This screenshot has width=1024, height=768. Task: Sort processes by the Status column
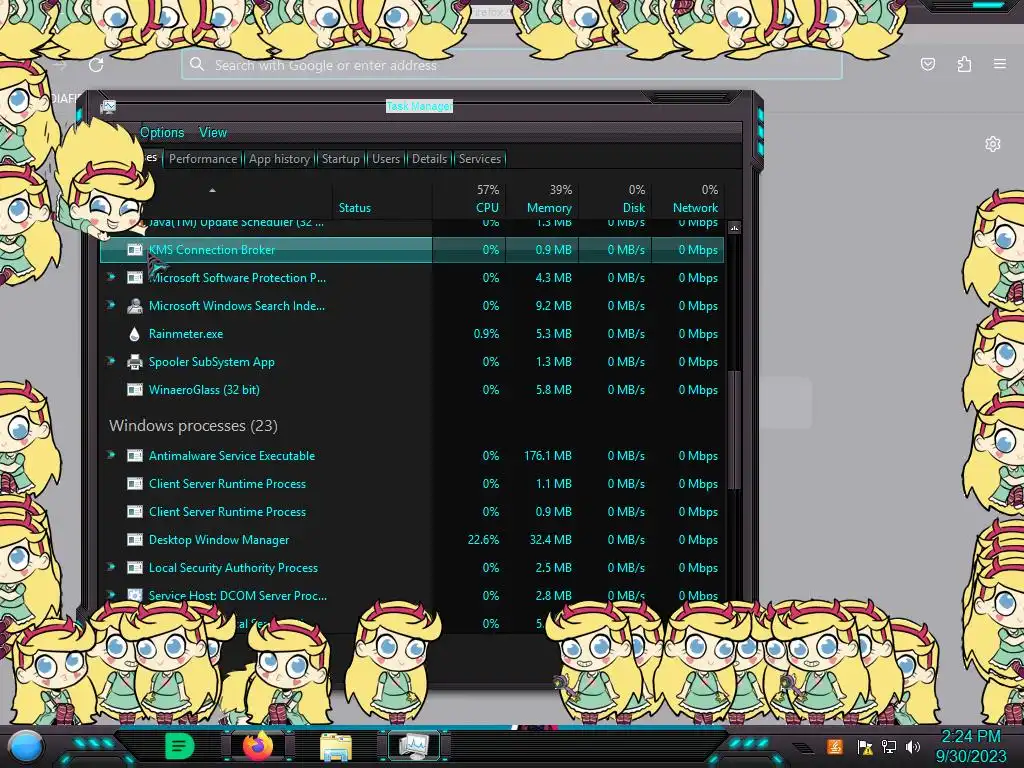click(382, 200)
